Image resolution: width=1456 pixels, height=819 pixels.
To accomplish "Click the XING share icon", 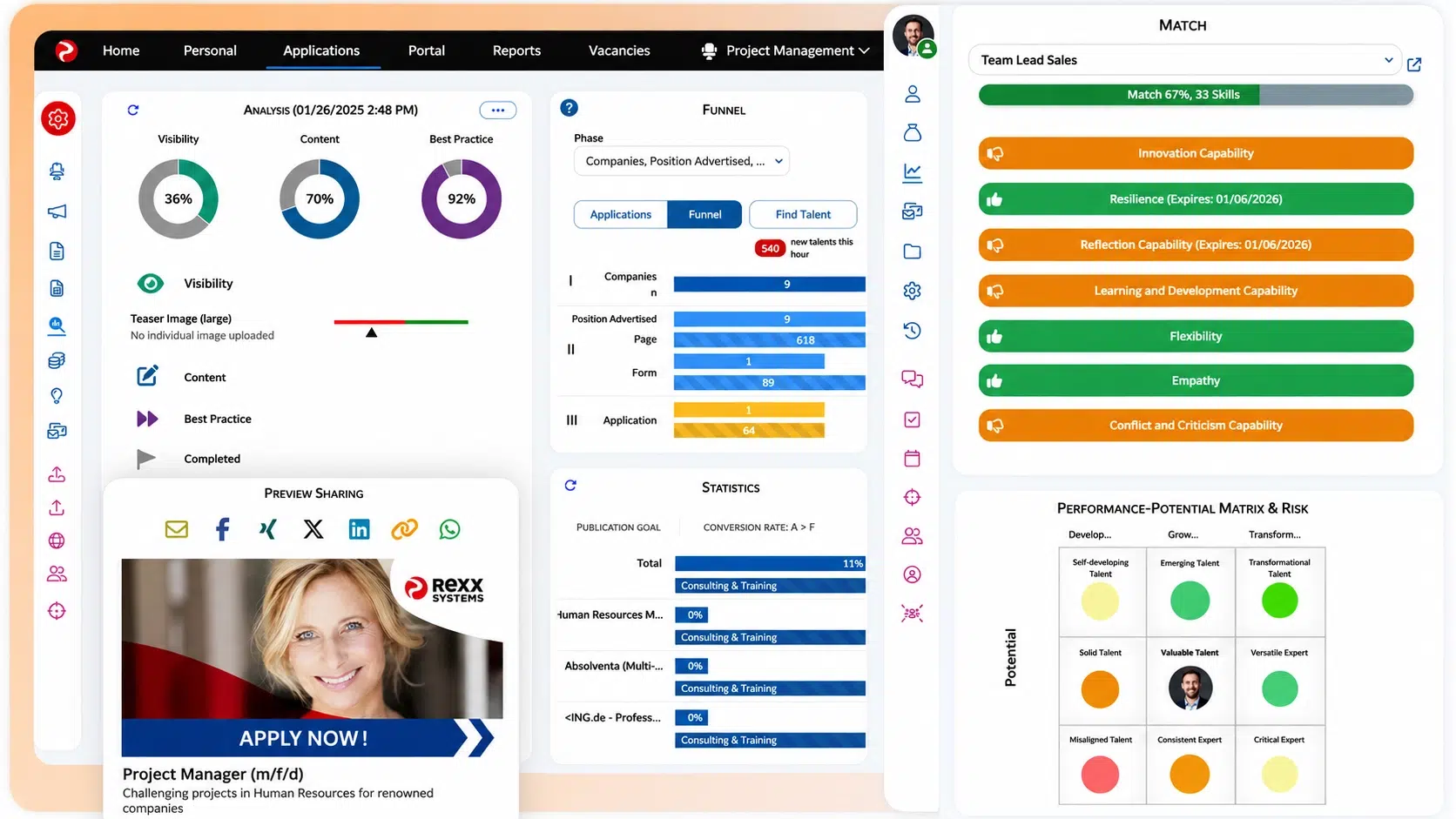I will tap(267, 529).
